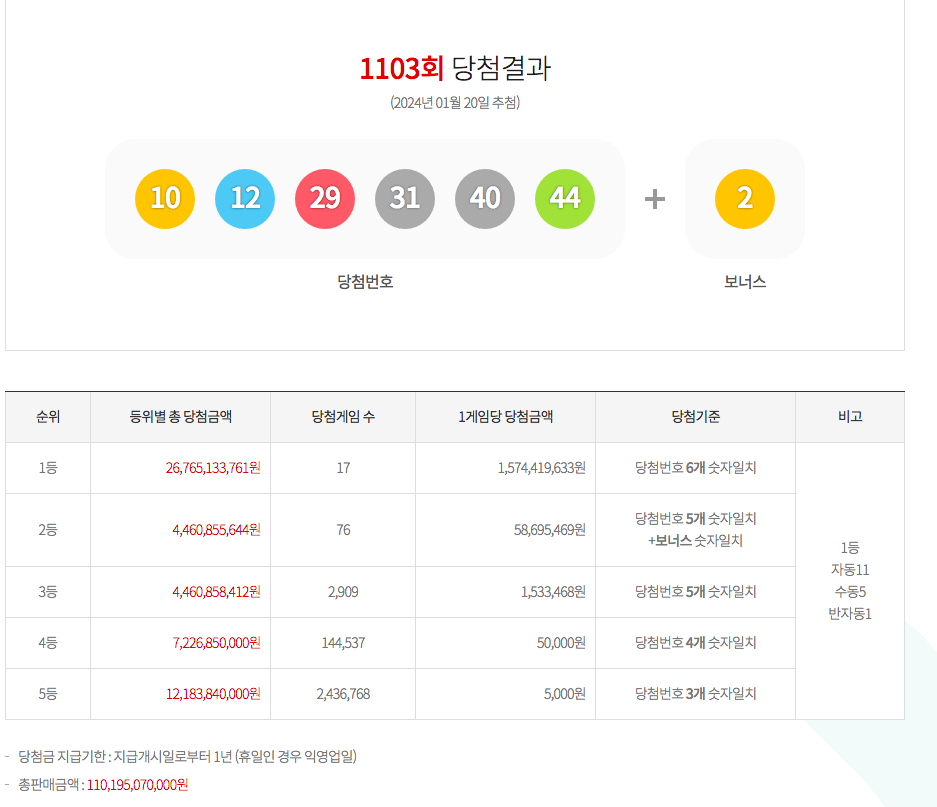
Task: Click the winner count 76
Action: 343,530
